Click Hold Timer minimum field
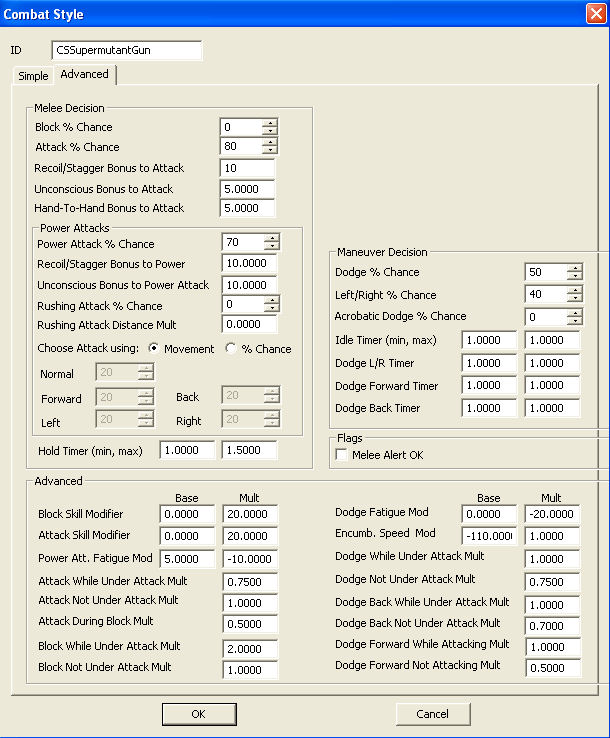 coord(187,450)
